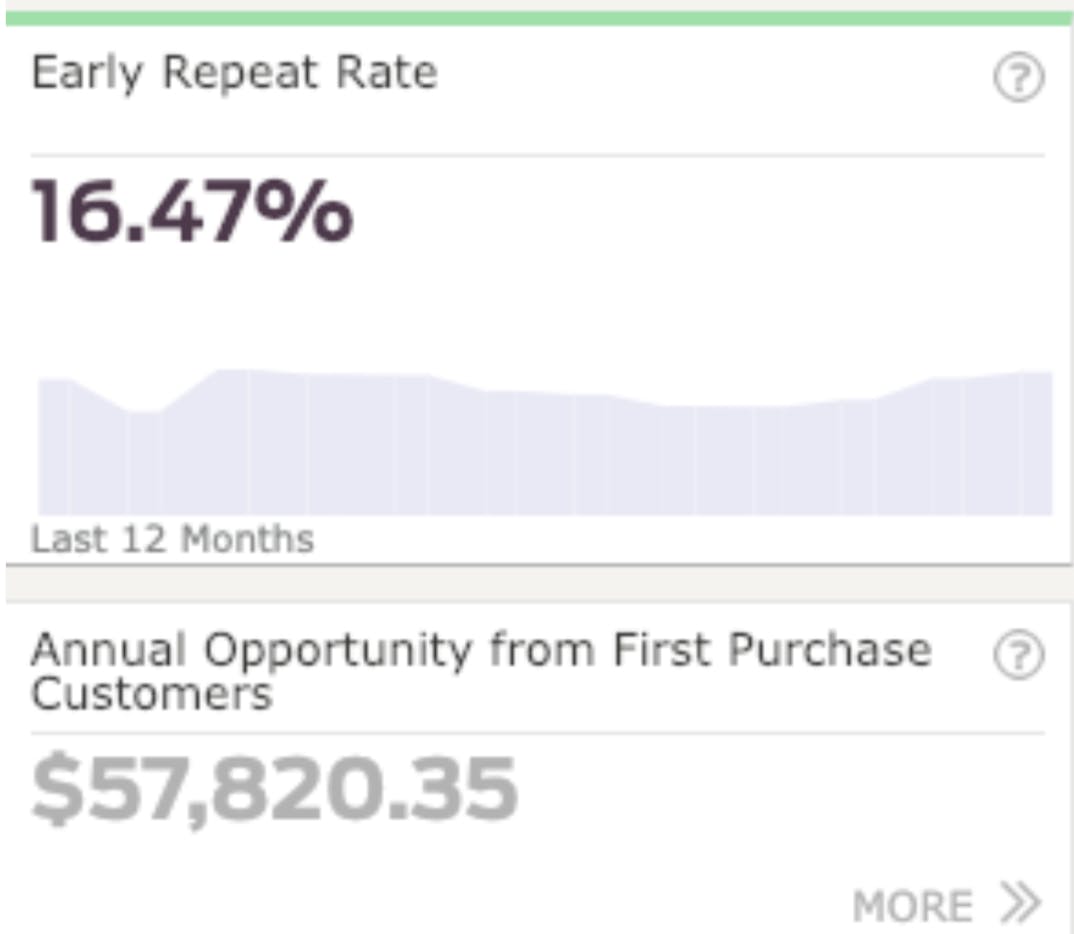Open the MORE link
This screenshot has width=1074, height=934.
912,906
